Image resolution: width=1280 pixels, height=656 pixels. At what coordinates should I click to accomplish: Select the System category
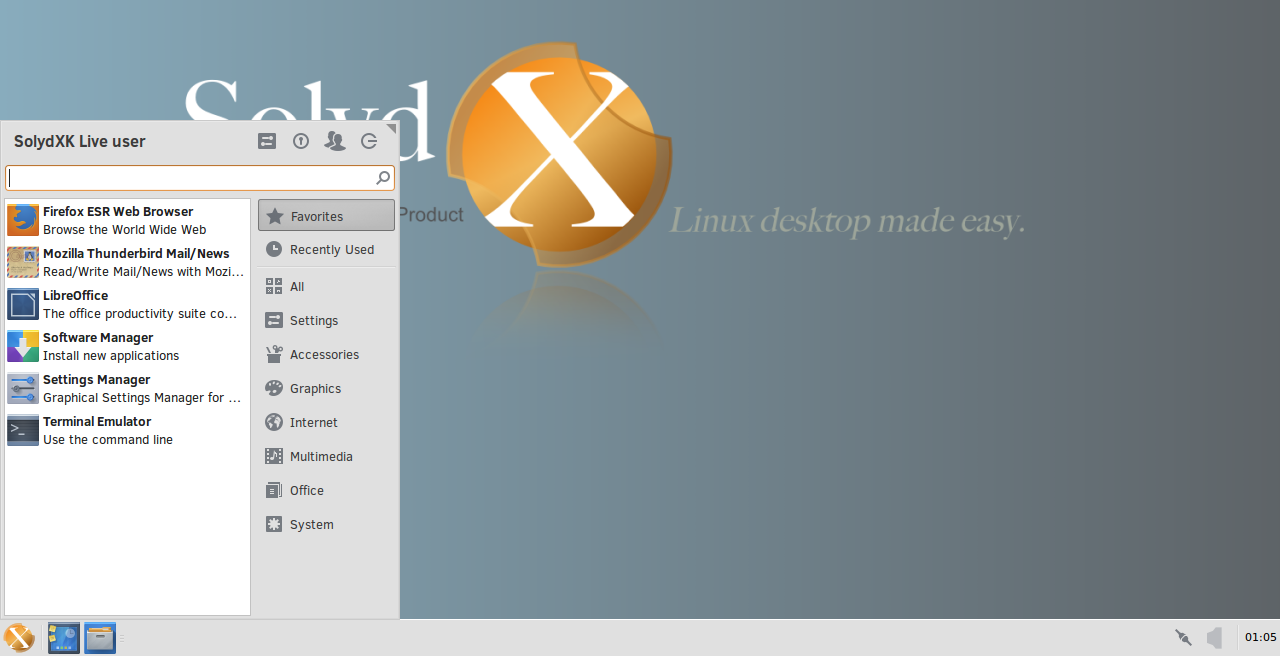point(326,524)
